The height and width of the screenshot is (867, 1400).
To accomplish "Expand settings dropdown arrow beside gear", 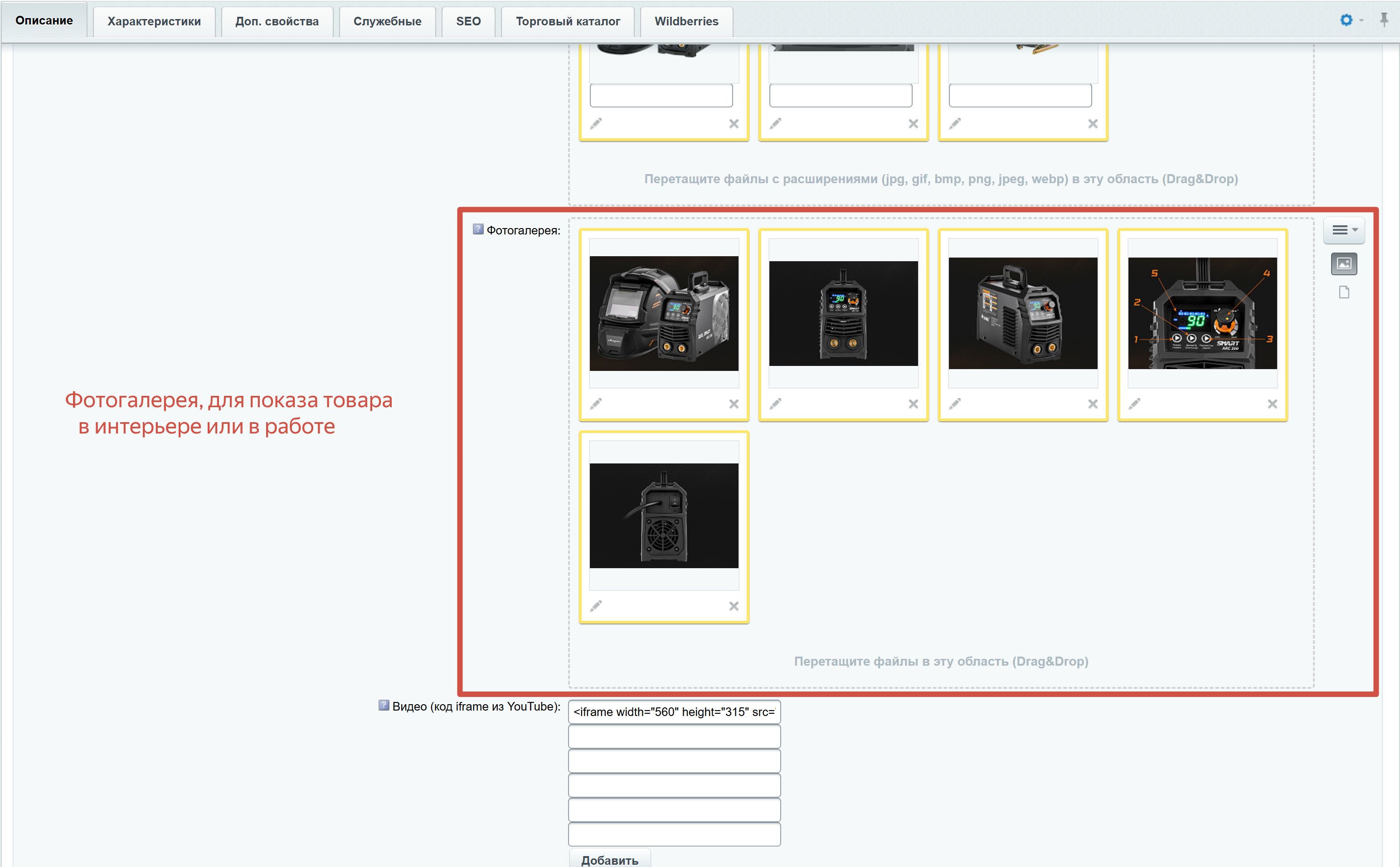I will pyautogui.click(x=1361, y=21).
